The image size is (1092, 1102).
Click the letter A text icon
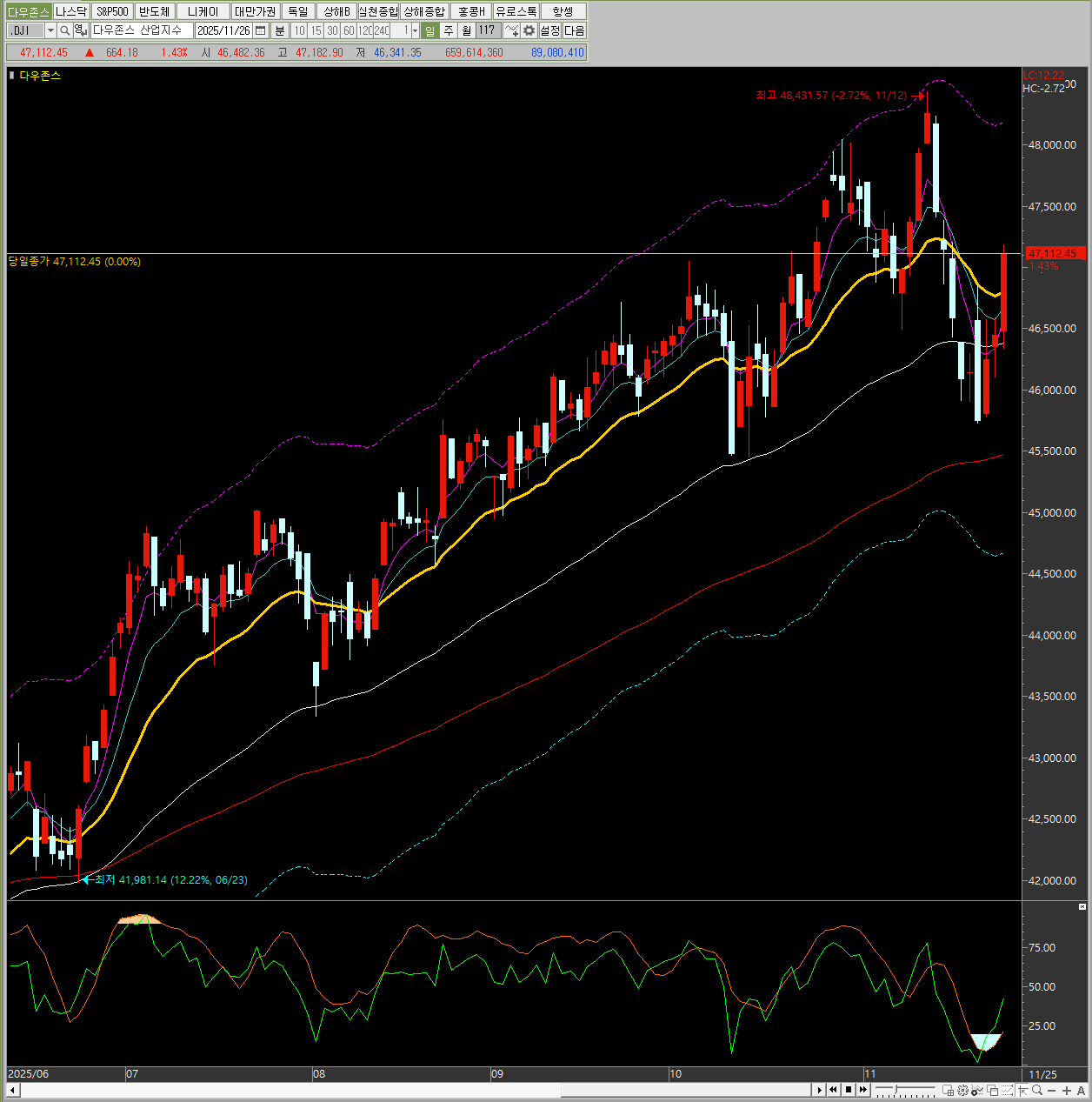coord(1081,1090)
